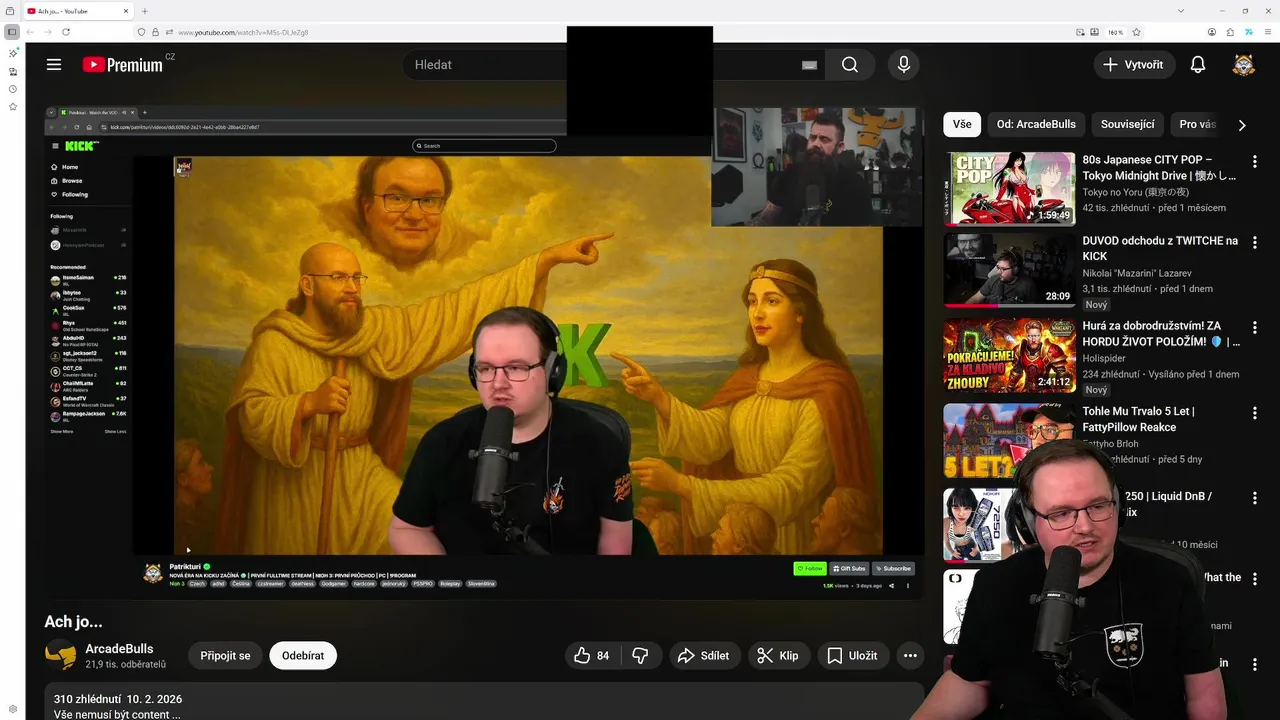This screenshot has height=720, width=1280.
Task: Reset zoom level 160 % indicator
Action: click(x=1114, y=32)
